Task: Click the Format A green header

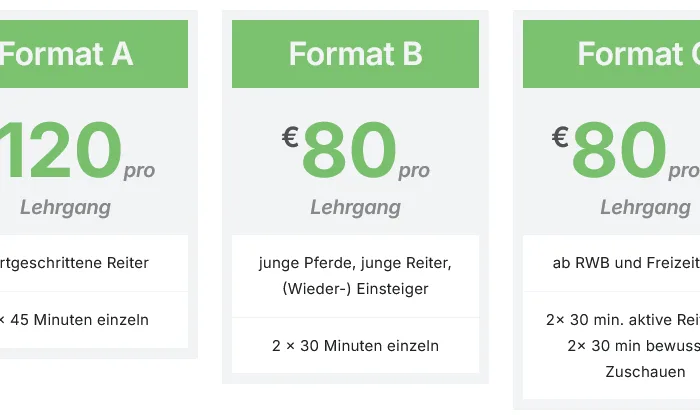Action: 90,54
